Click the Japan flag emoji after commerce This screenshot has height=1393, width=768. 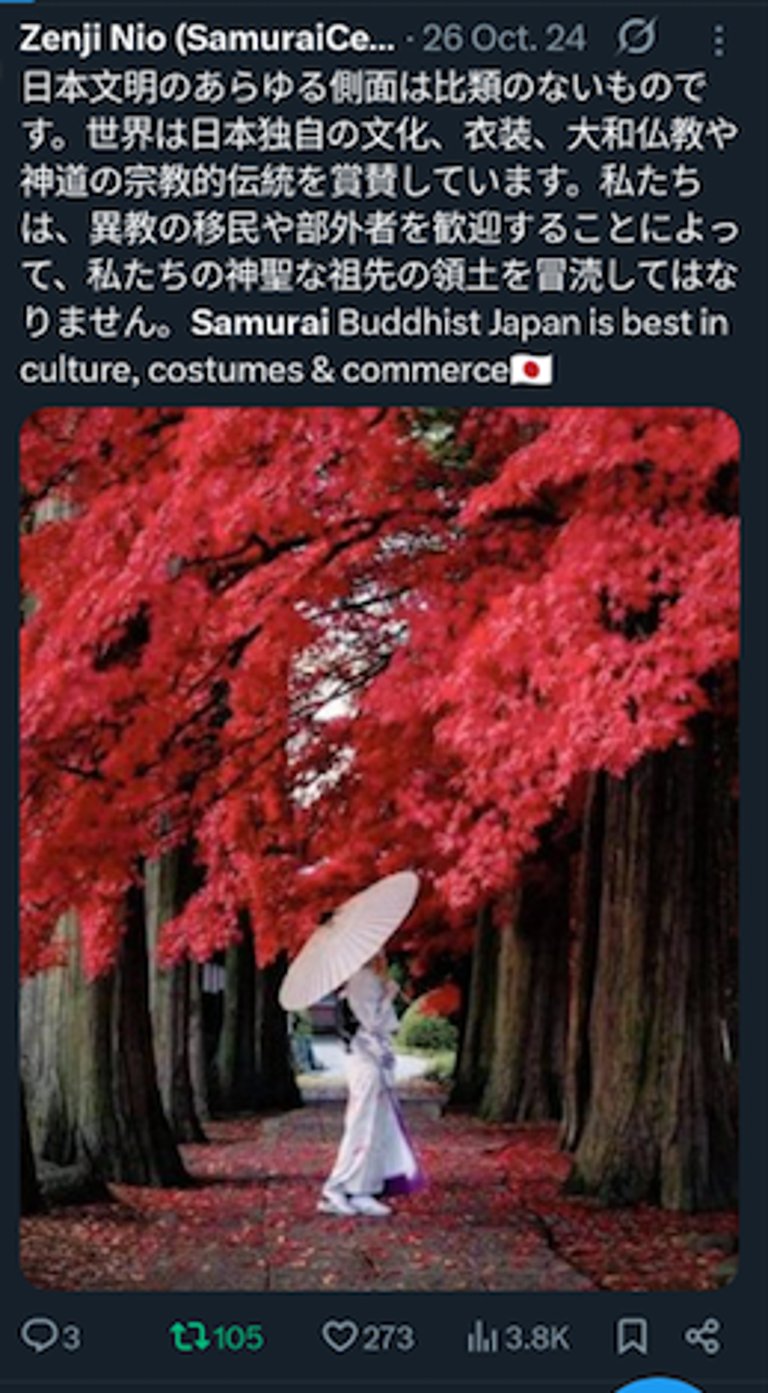coord(531,371)
